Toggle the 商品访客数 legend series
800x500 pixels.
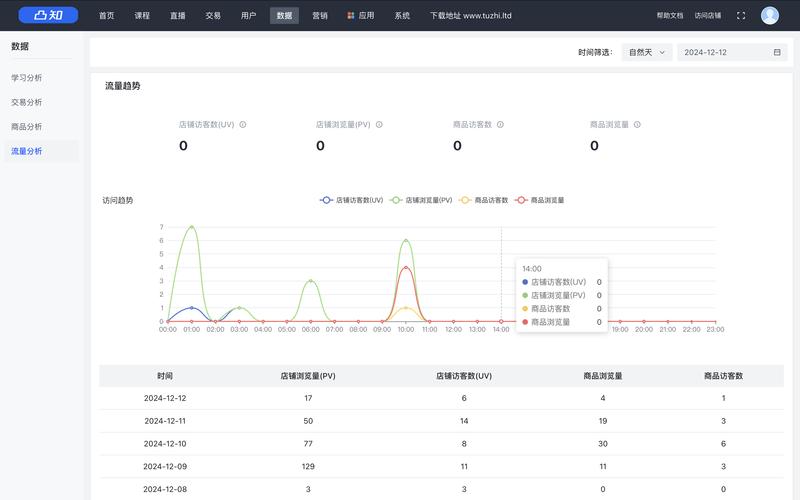coord(484,200)
